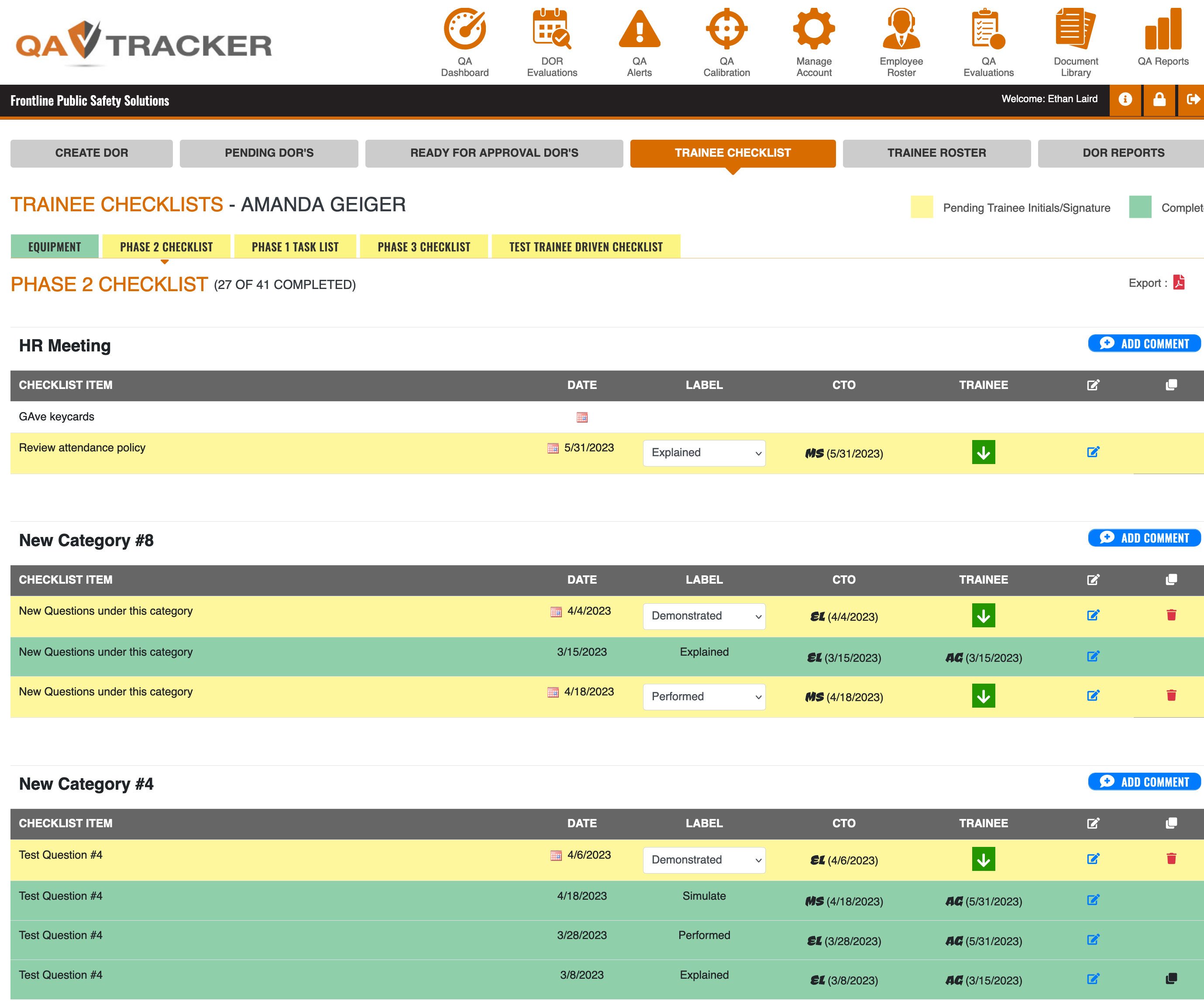Image resolution: width=1204 pixels, height=1001 pixels.
Task: Export checklist as PDF icon
Action: click(x=1179, y=282)
